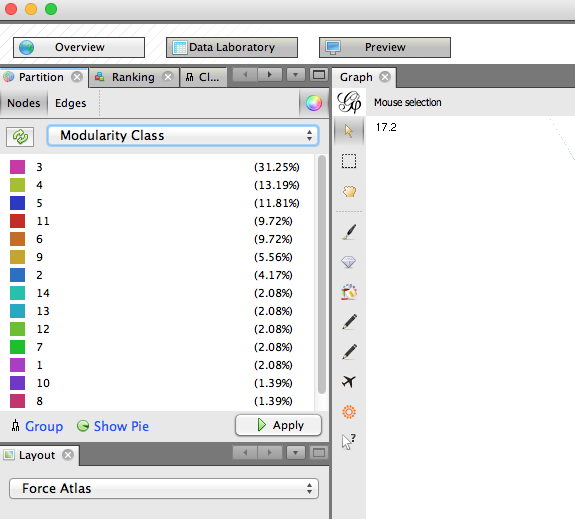This screenshot has height=519, width=575.
Task: Click the blue swatch for class 5
Action: (17, 203)
